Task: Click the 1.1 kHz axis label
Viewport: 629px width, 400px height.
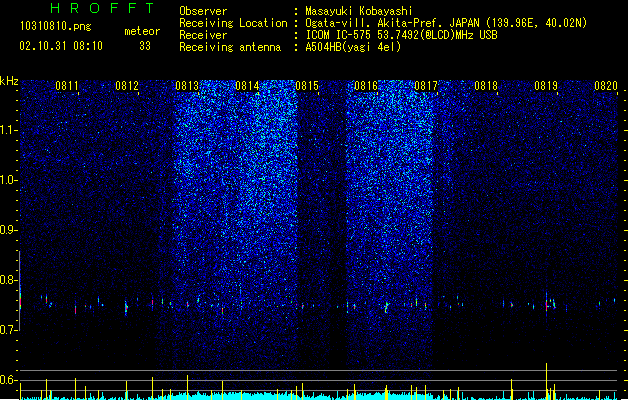Action: pos(9,130)
